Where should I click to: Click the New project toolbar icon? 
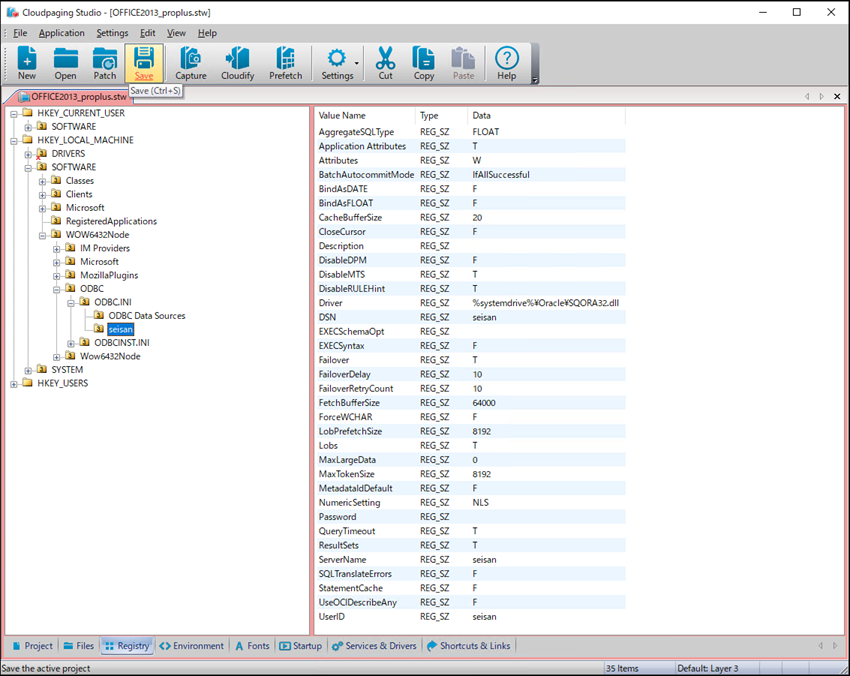coord(27,62)
